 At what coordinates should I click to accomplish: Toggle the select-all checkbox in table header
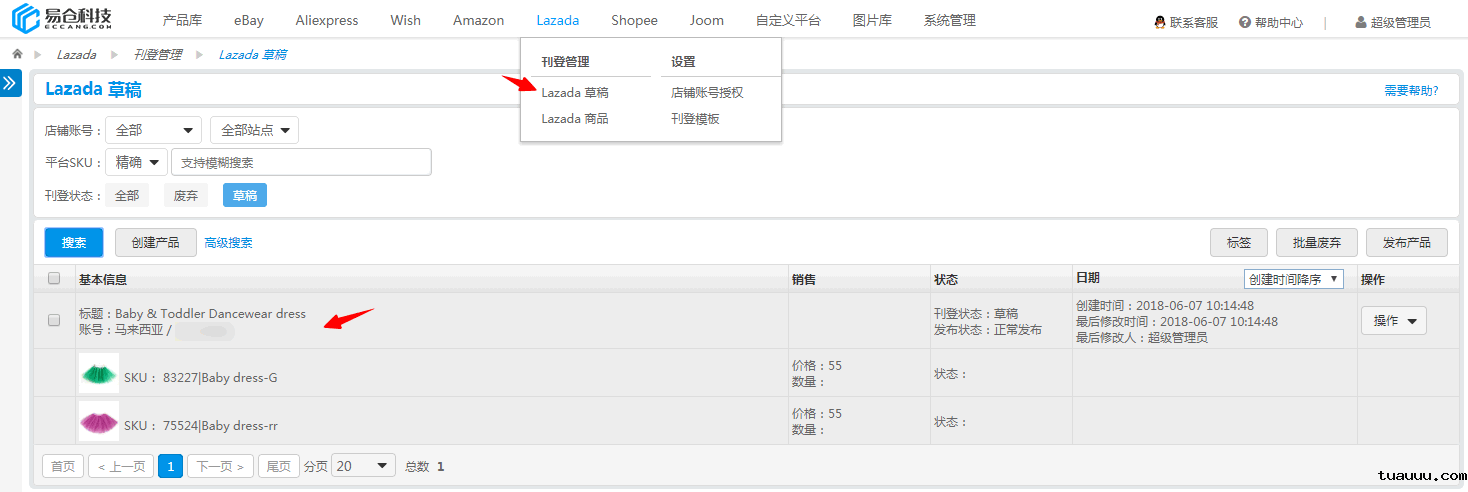(54, 279)
